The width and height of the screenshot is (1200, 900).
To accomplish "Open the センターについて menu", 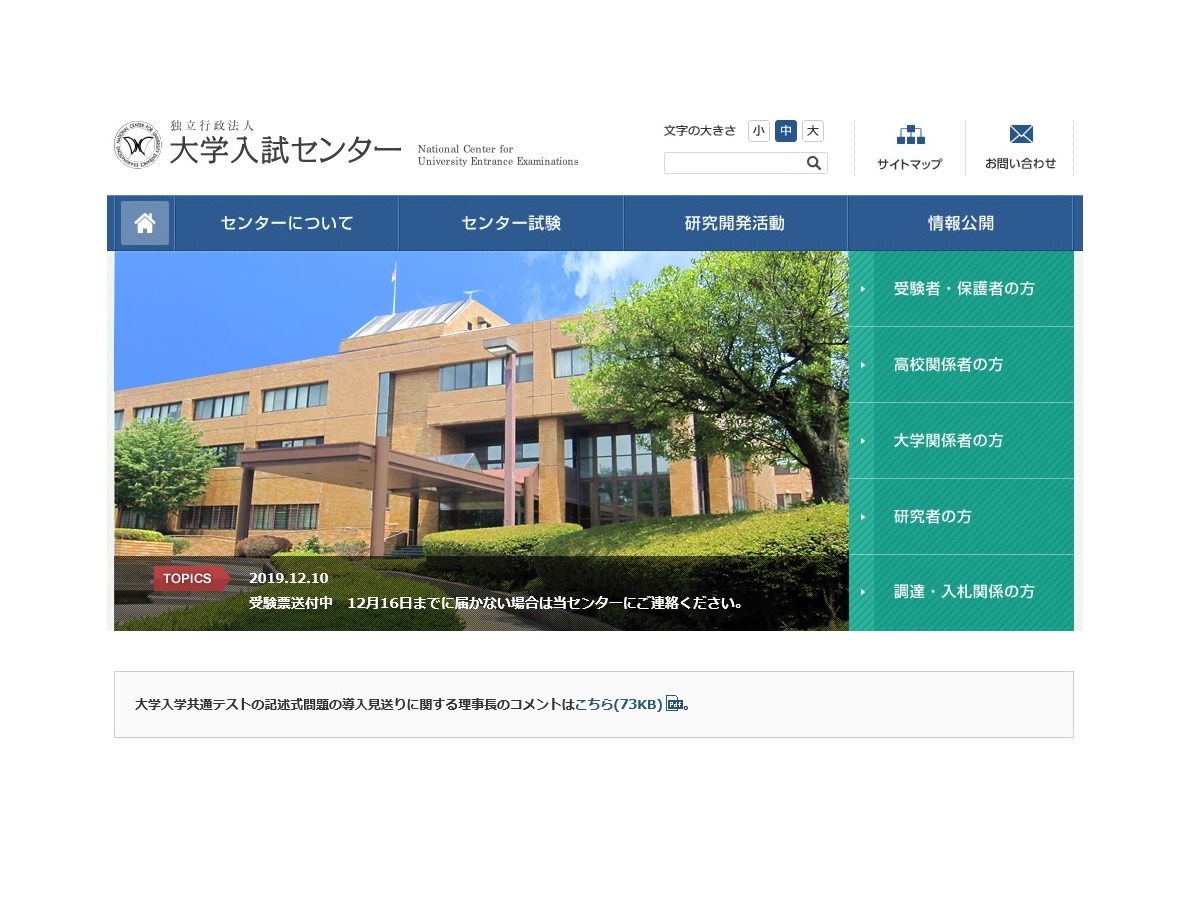I will click(286, 222).
